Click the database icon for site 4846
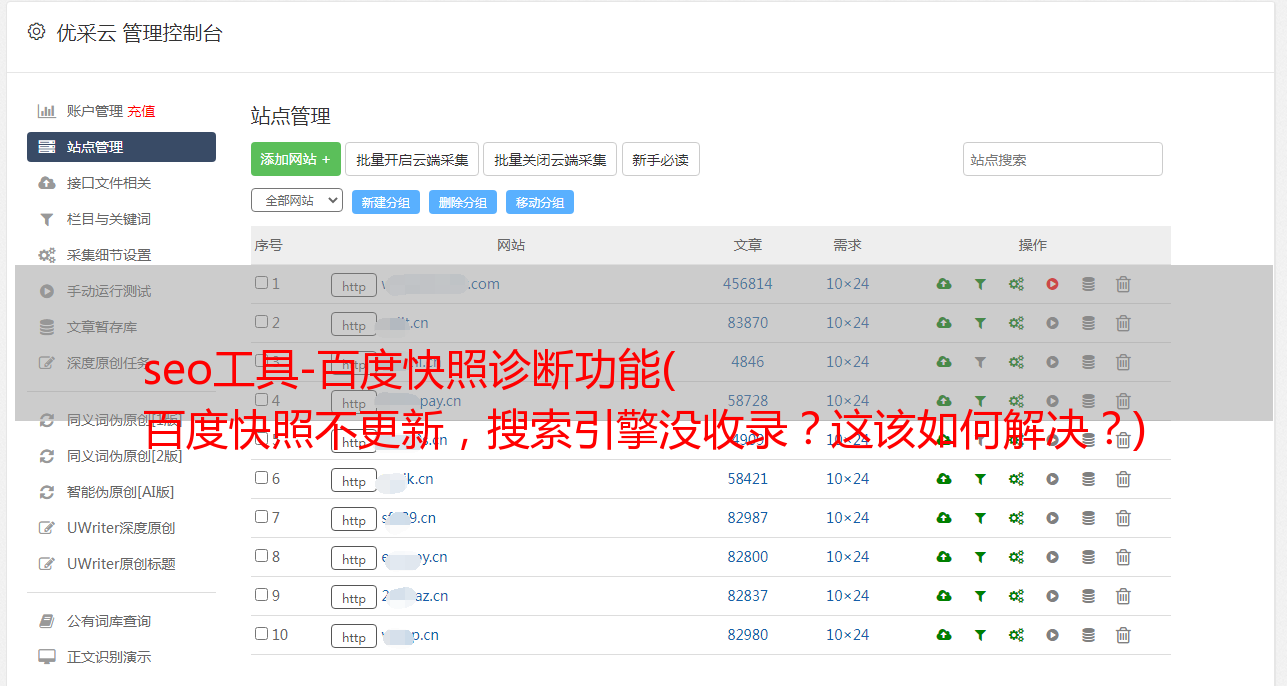 coord(1088,362)
